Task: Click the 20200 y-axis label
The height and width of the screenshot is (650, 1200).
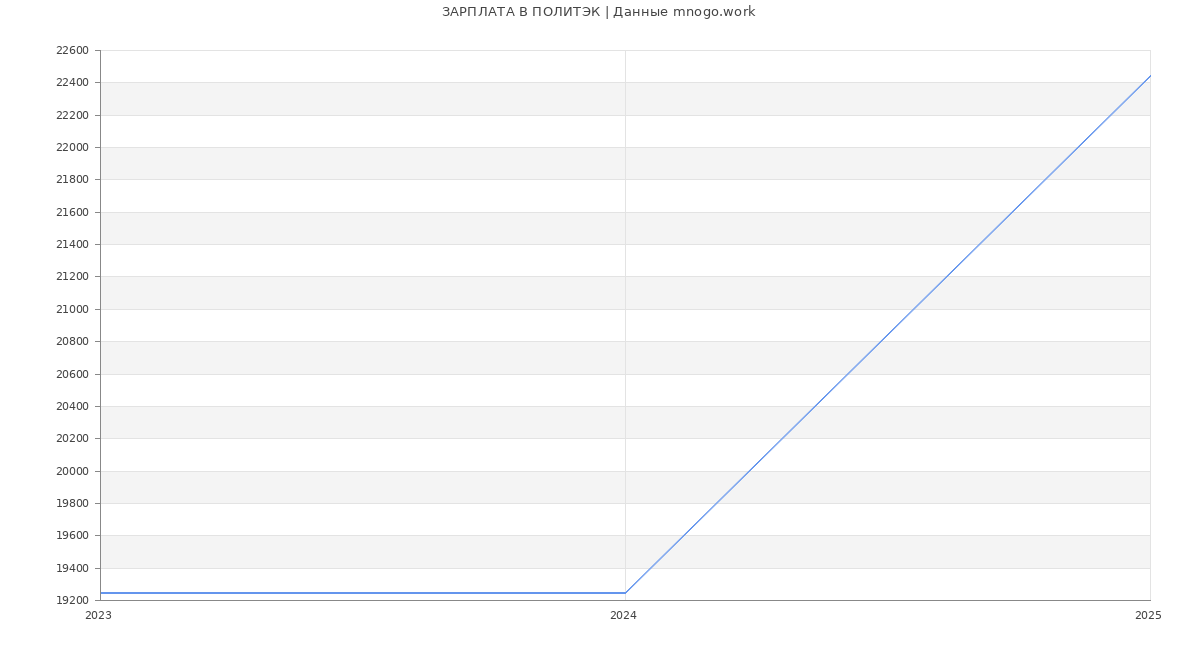Action: pyautogui.click(x=71, y=439)
